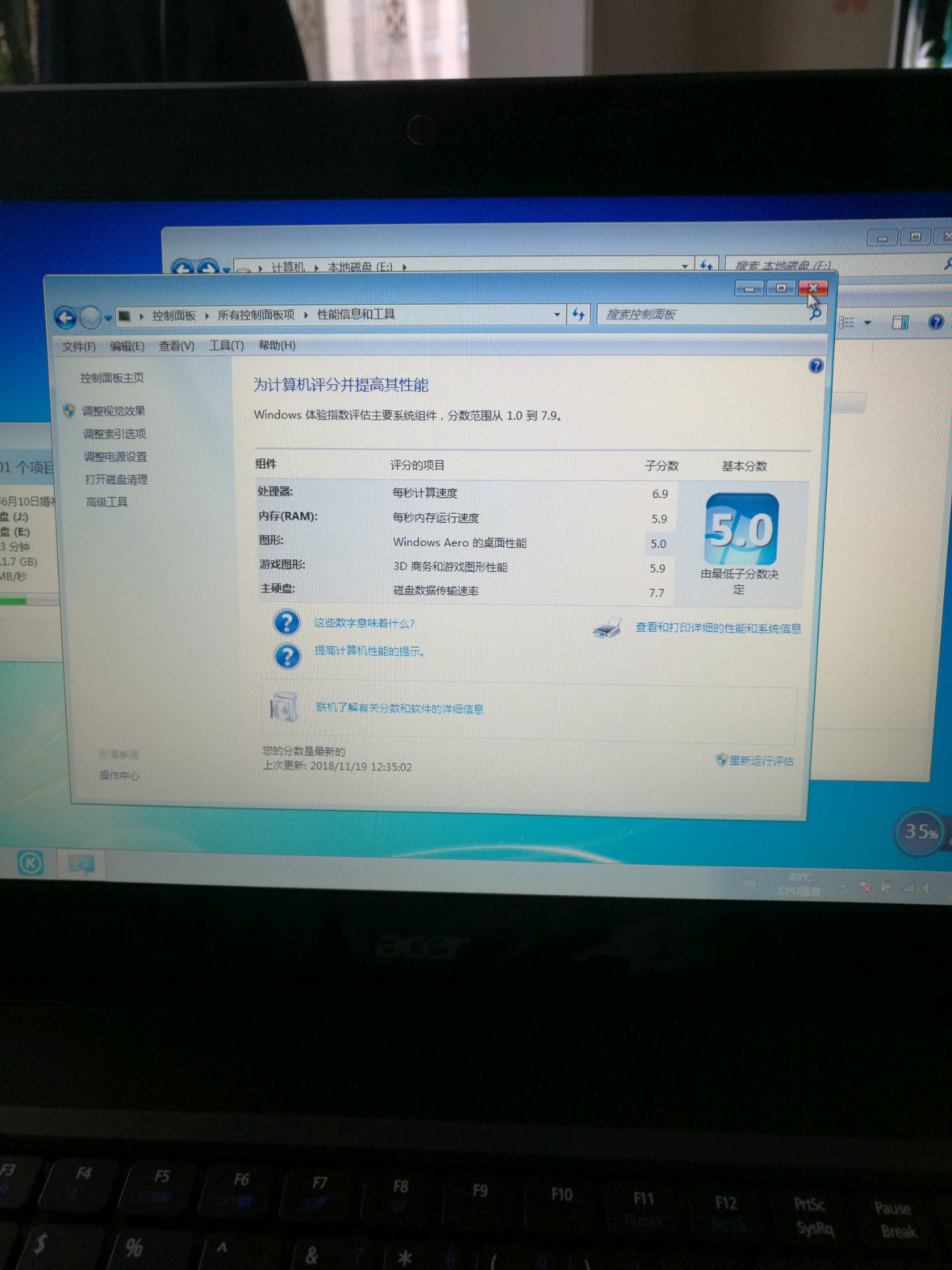Open 调整索引选项 in the sidebar

pyautogui.click(x=115, y=434)
